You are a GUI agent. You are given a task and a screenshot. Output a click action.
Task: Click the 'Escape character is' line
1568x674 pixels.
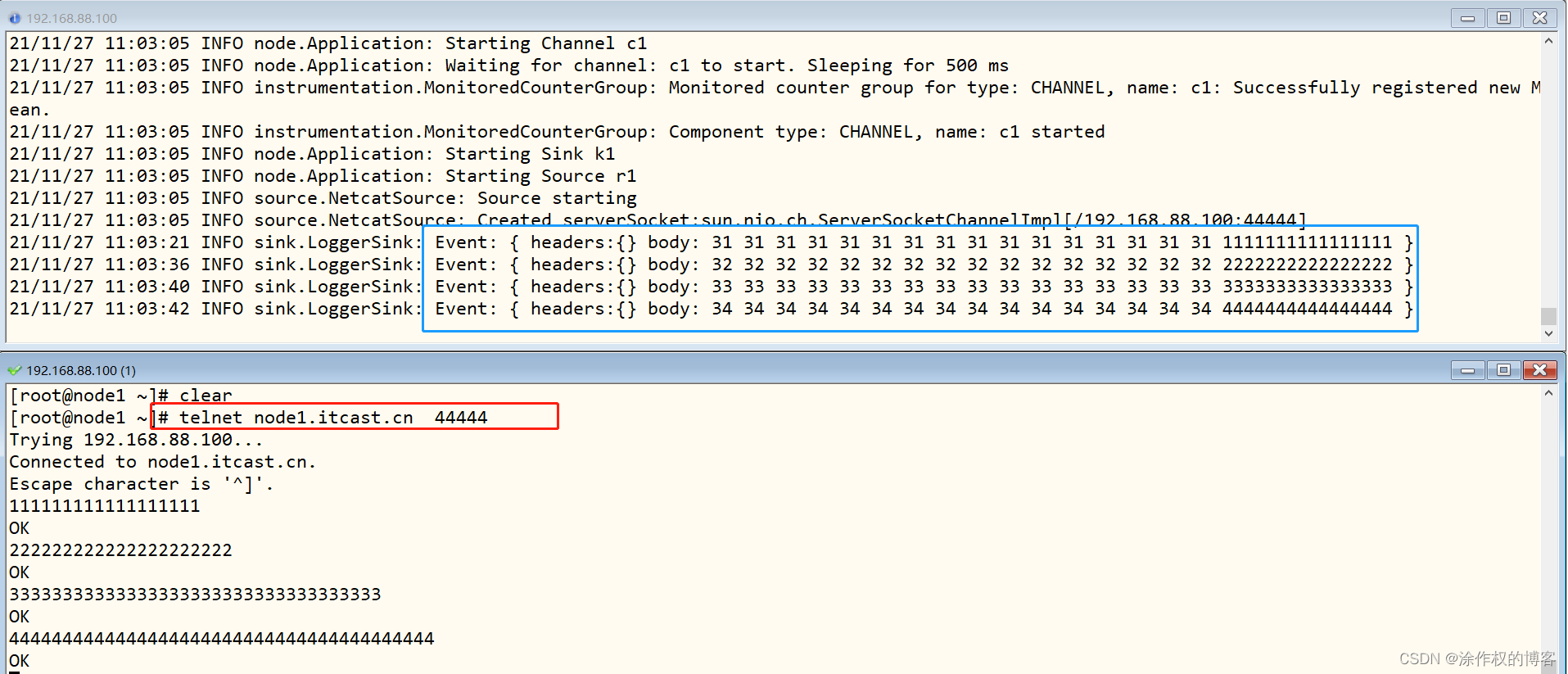pos(141,484)
